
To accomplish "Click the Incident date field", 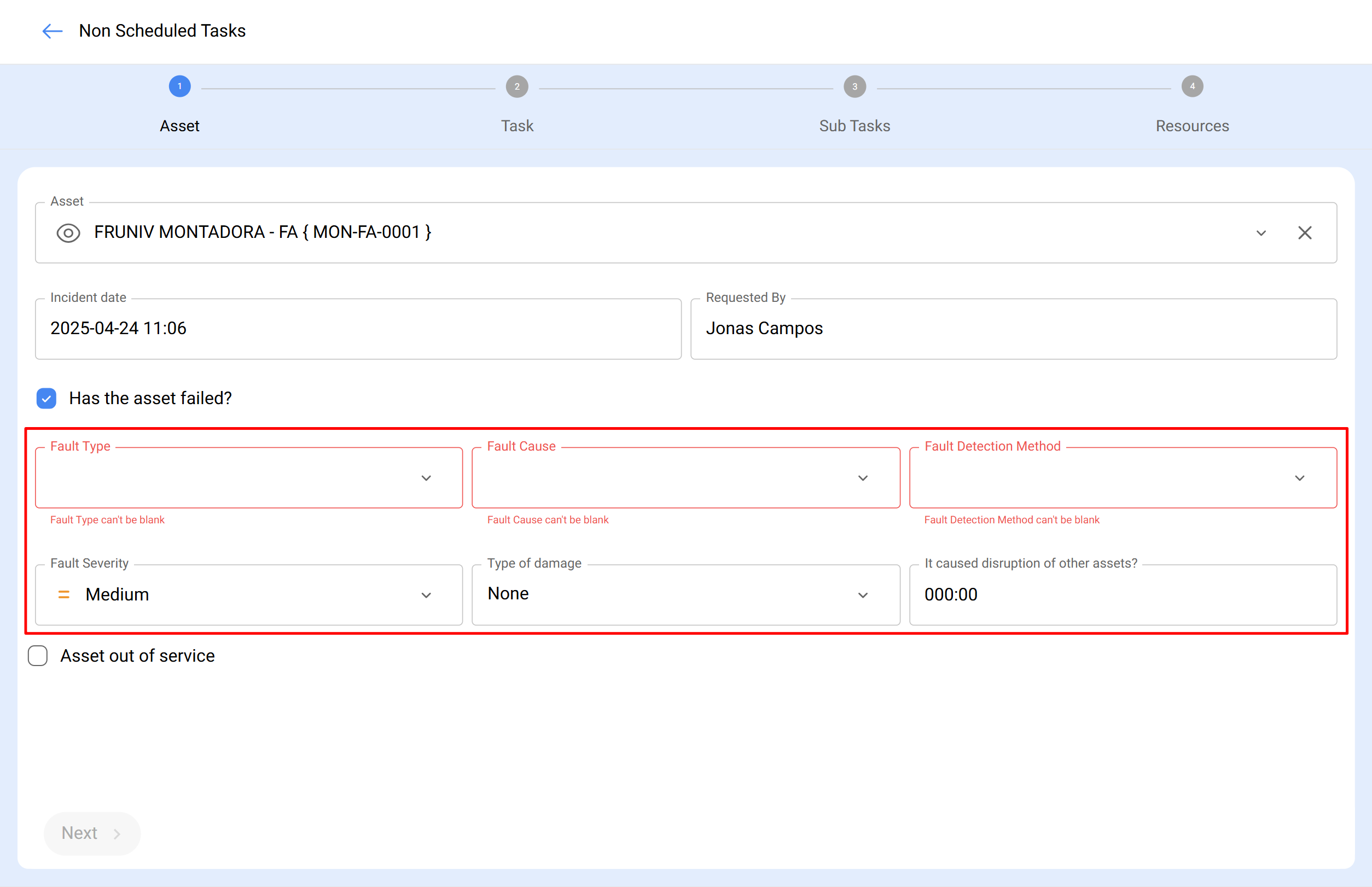I will pos(357,328).
